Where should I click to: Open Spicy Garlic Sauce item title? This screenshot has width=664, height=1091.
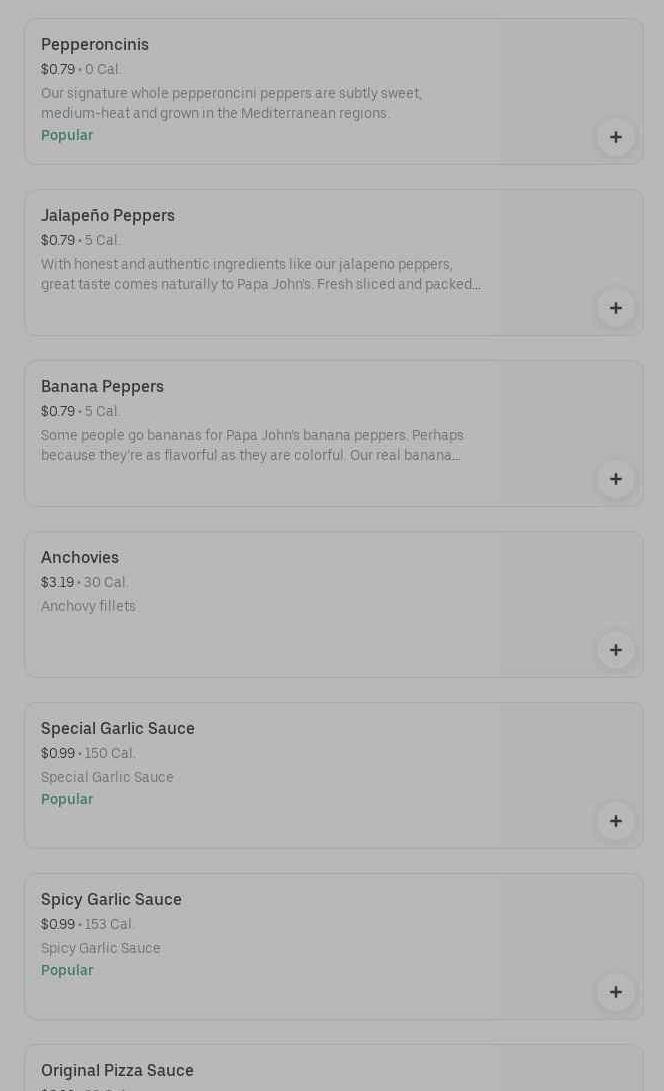coord(111,900)
